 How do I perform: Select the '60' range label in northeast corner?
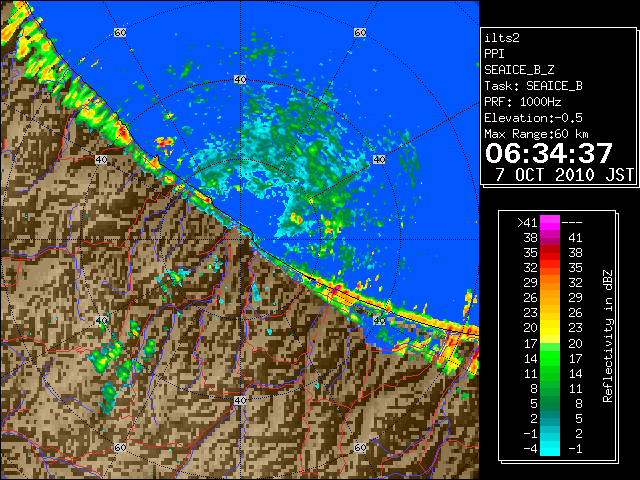pyautogui.click(x=360, y=32)
